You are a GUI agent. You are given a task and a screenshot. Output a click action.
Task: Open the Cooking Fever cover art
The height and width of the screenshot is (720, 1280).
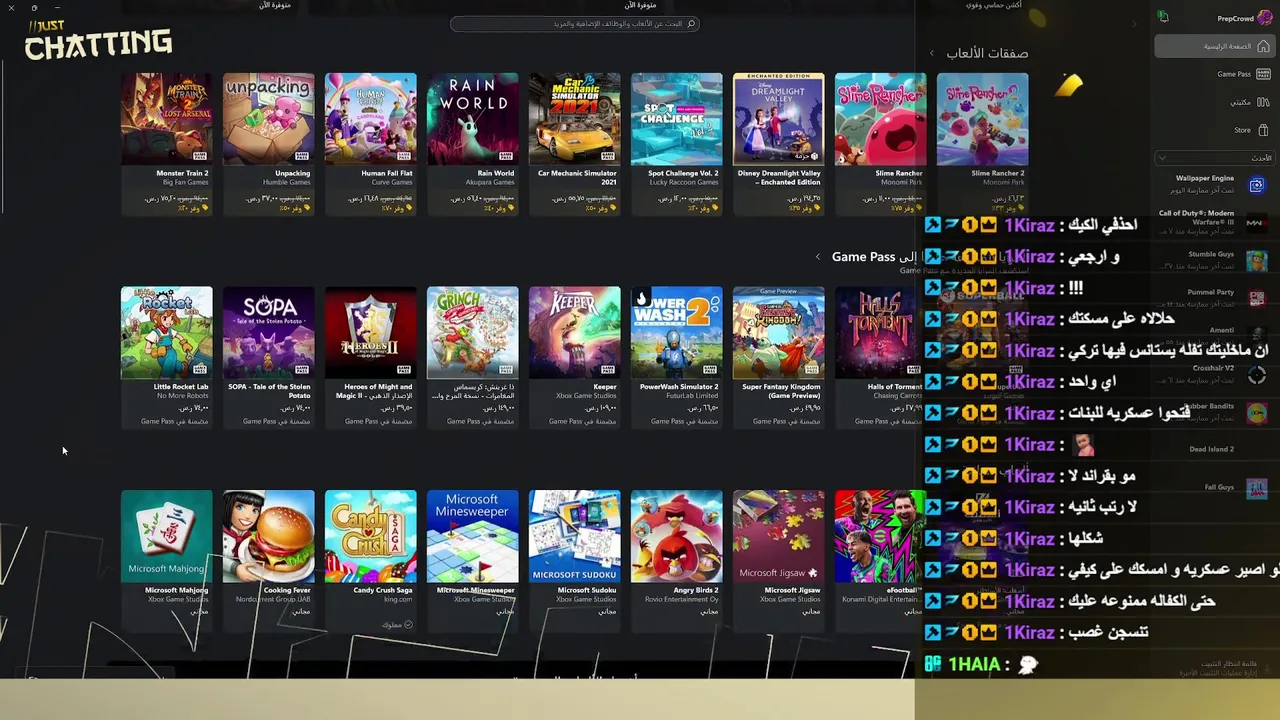tap(269, 536)
